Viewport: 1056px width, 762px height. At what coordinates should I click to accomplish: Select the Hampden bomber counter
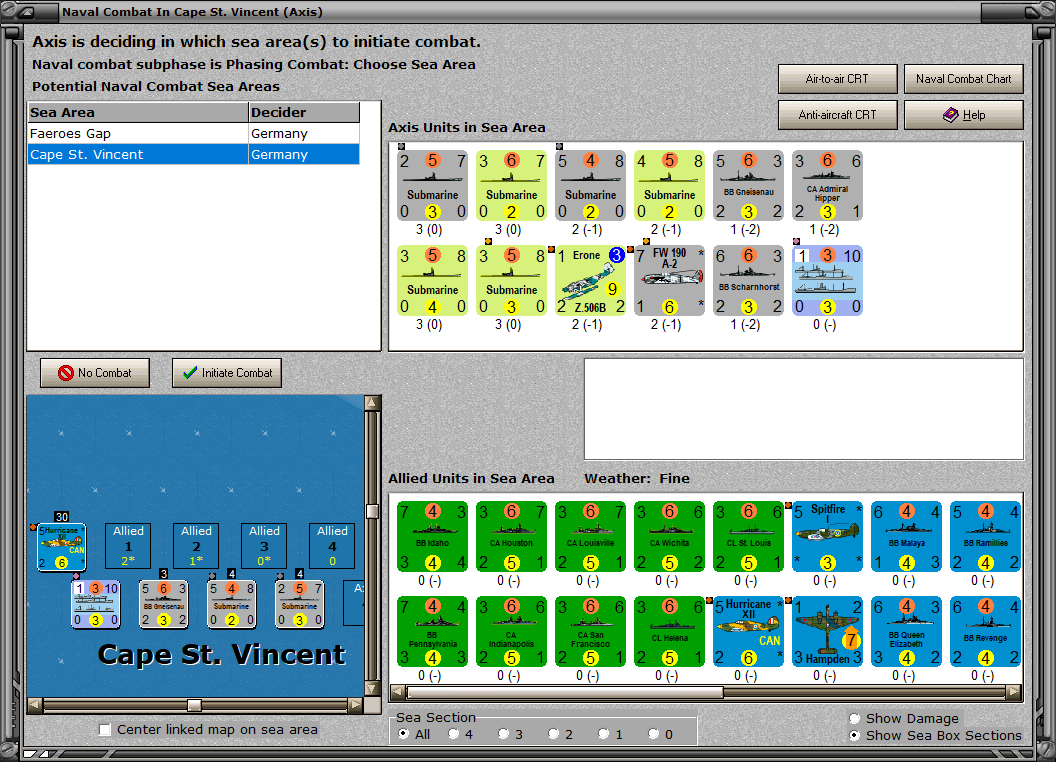(x=827, y=631)
